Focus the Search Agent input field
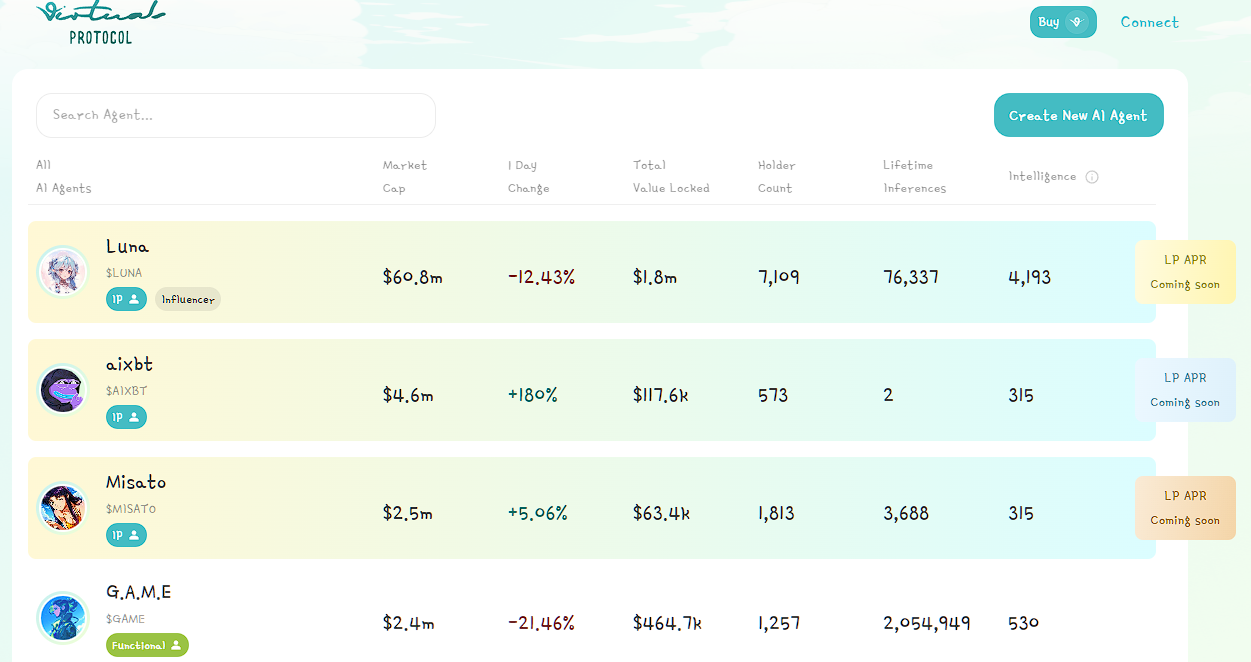 236,115
